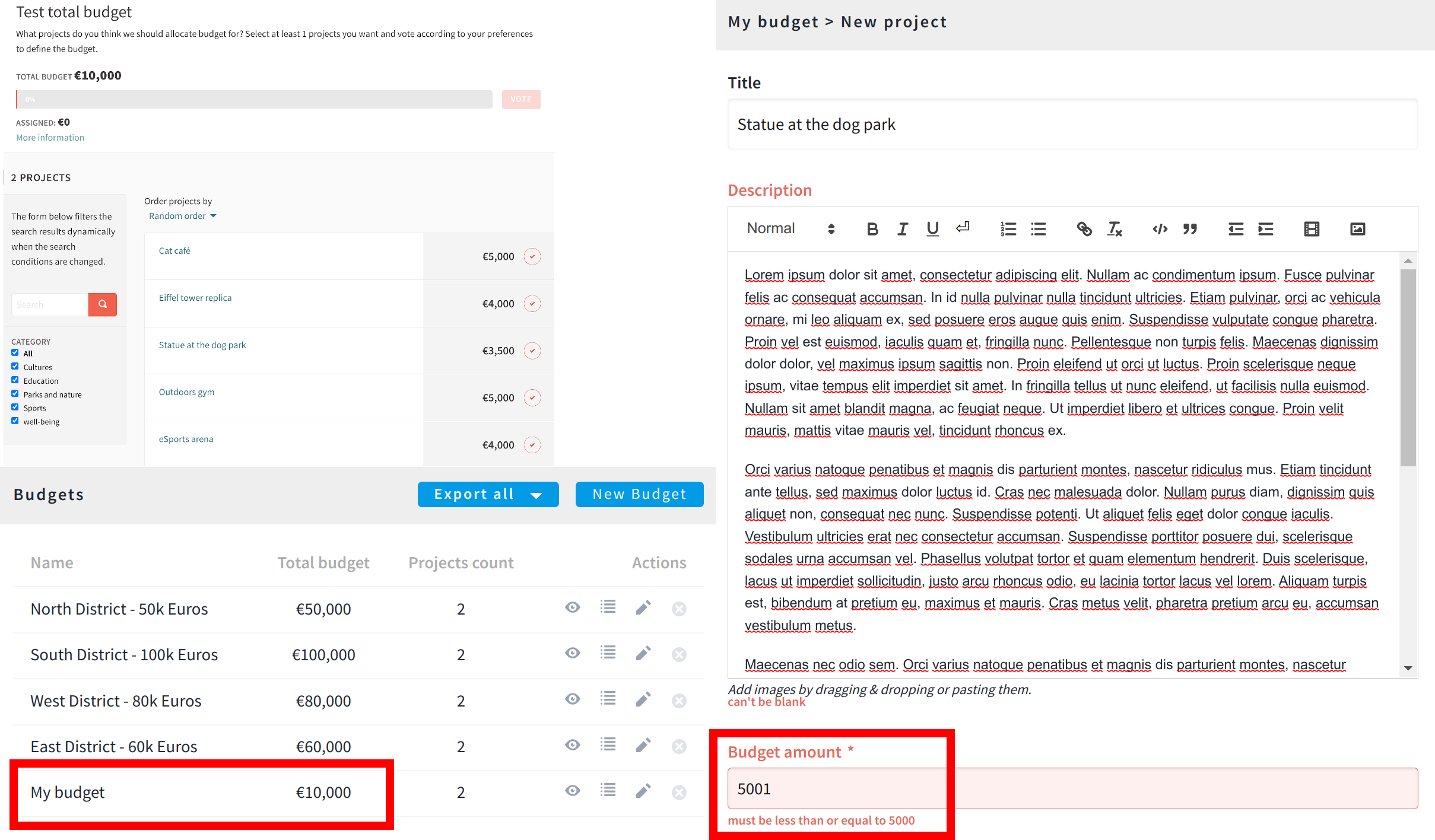This screenshot has width=1435, height=840.
Task: Click the italic formatting icon
Action: 902,230
